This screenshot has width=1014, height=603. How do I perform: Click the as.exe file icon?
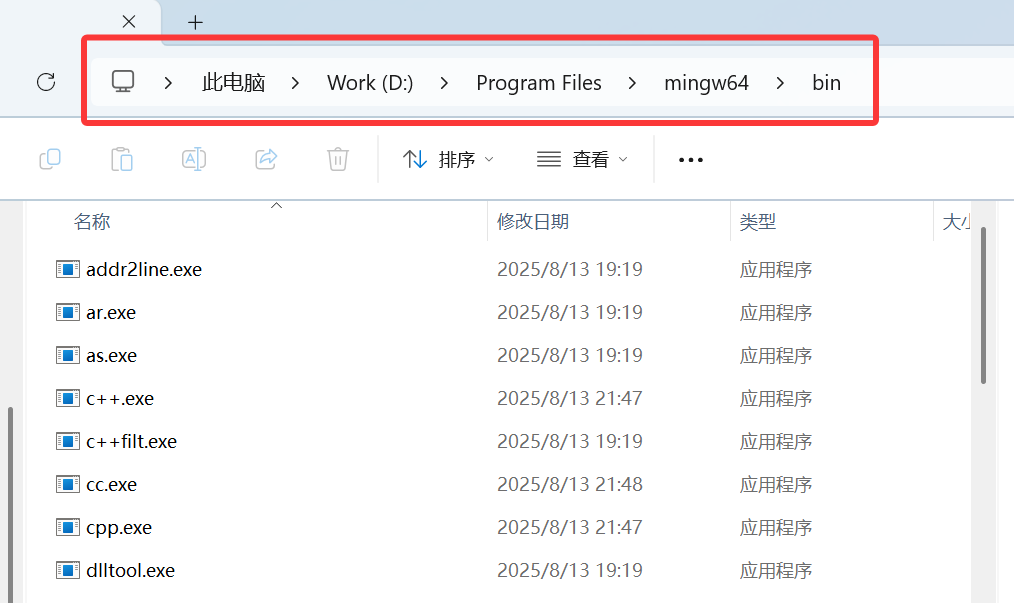pos(68,355)
